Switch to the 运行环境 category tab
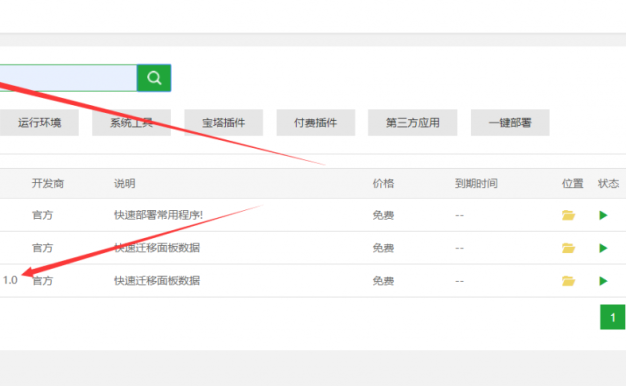 (39, 123)
